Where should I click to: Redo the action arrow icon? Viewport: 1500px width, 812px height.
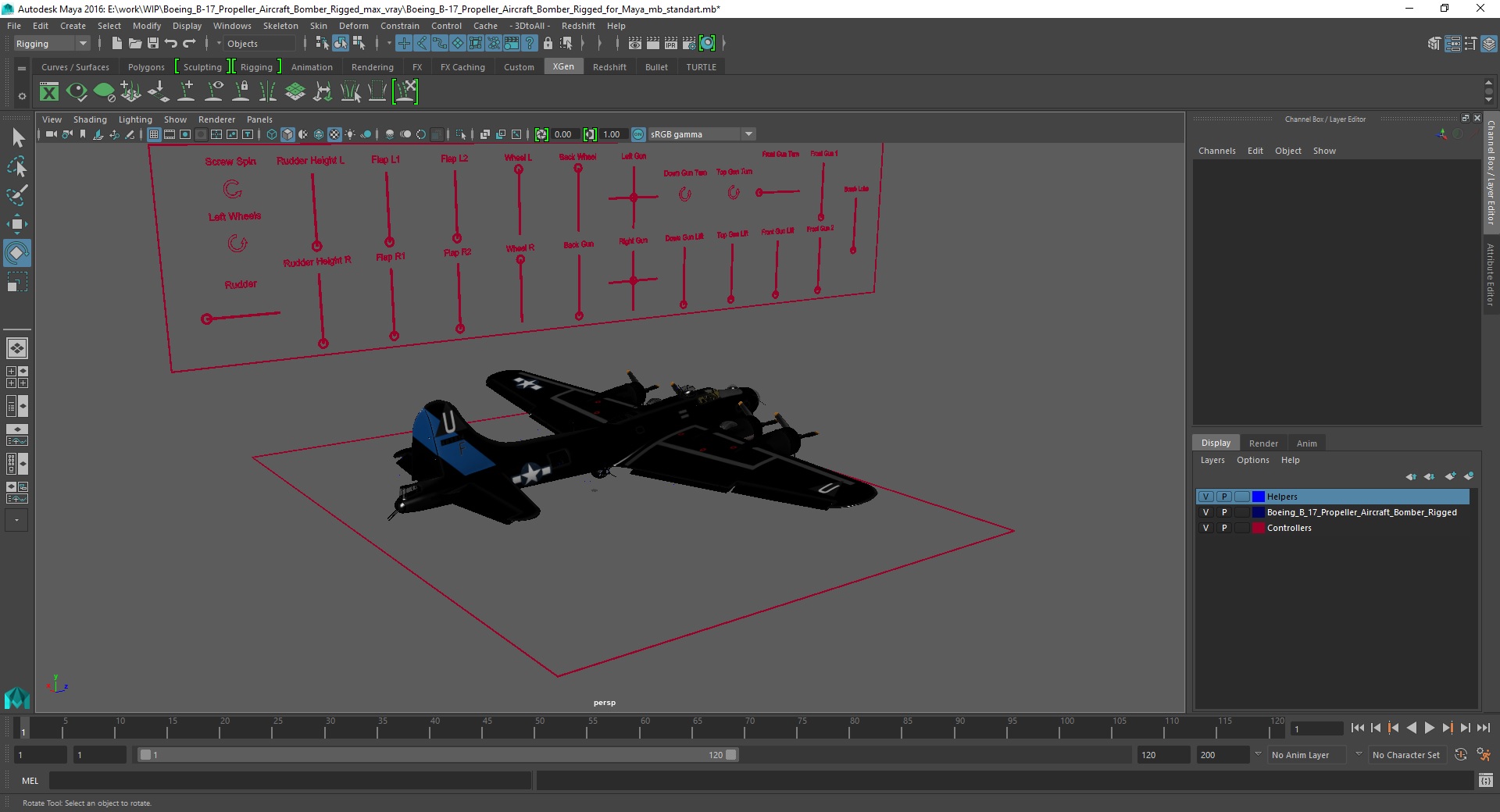[x=189, y=44]
